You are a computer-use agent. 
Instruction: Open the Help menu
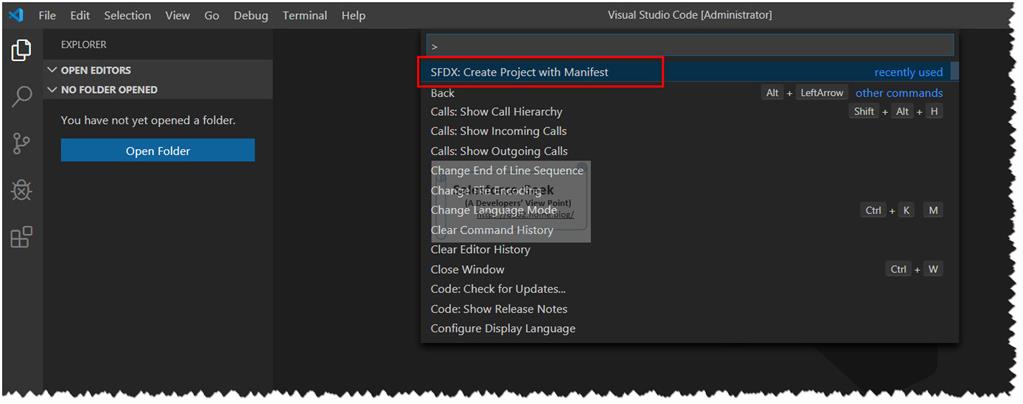pos(353,15)
